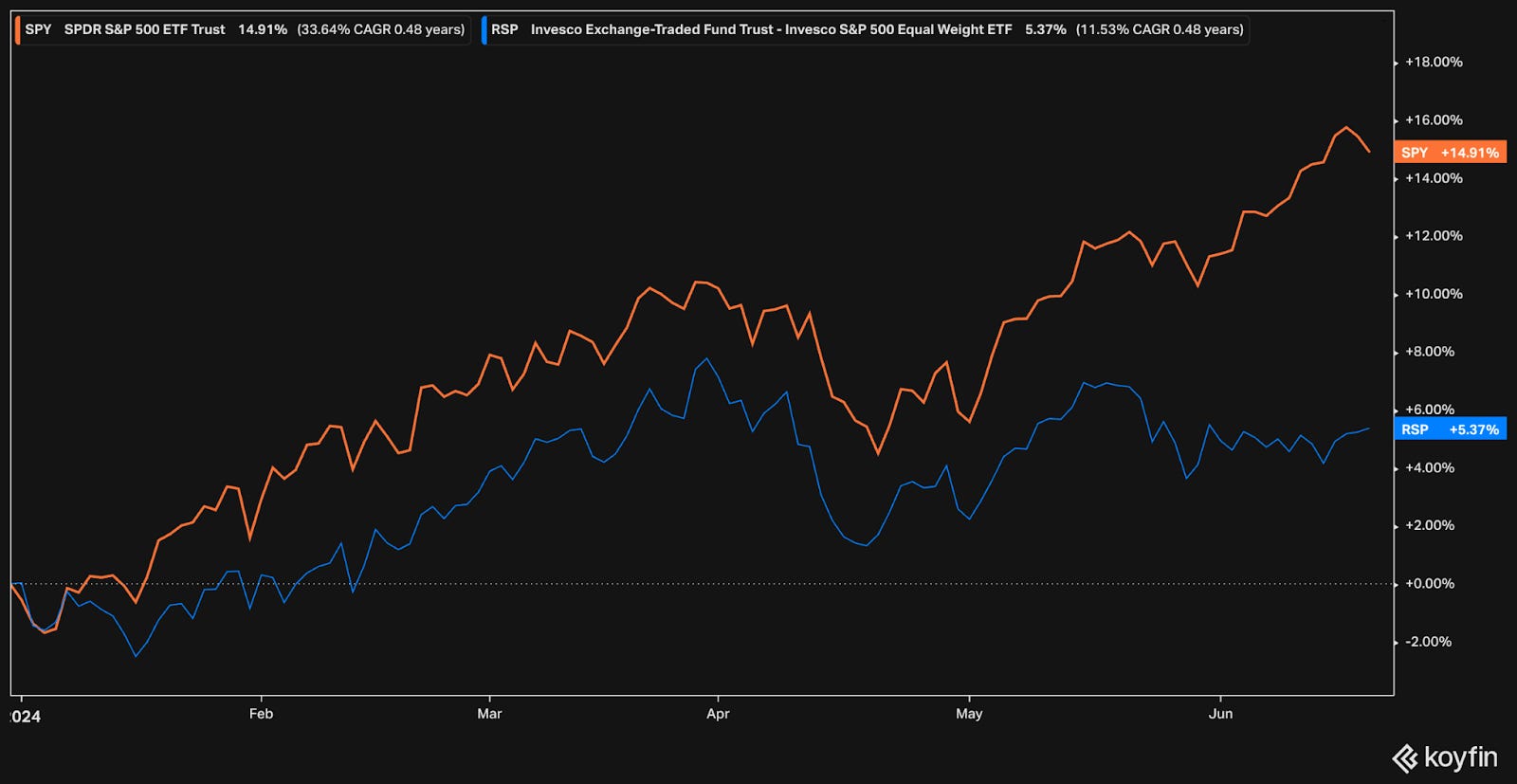Click the +16.00% axis label
Screen dimensions: 1517x784
pyautogui.click(x=1434, y=119)
